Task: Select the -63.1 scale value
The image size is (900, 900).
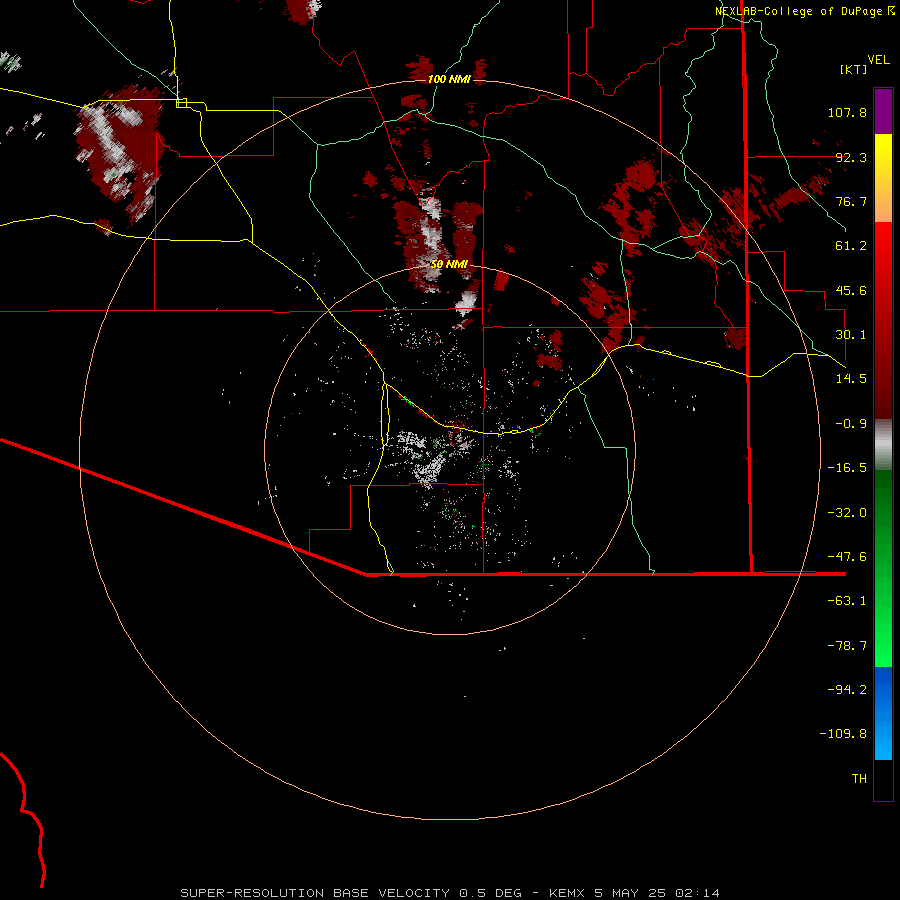Action: tap(847, 601)
